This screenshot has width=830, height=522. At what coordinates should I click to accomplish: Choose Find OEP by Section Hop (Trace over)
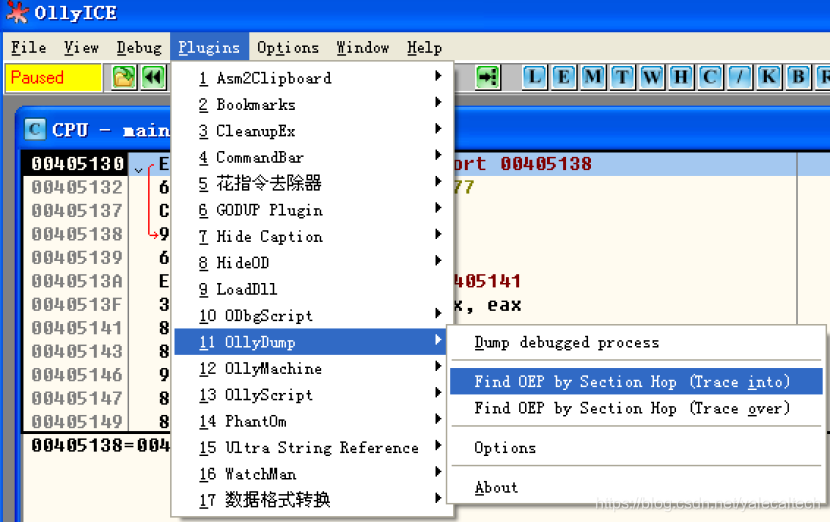click(x=636, y=408)
